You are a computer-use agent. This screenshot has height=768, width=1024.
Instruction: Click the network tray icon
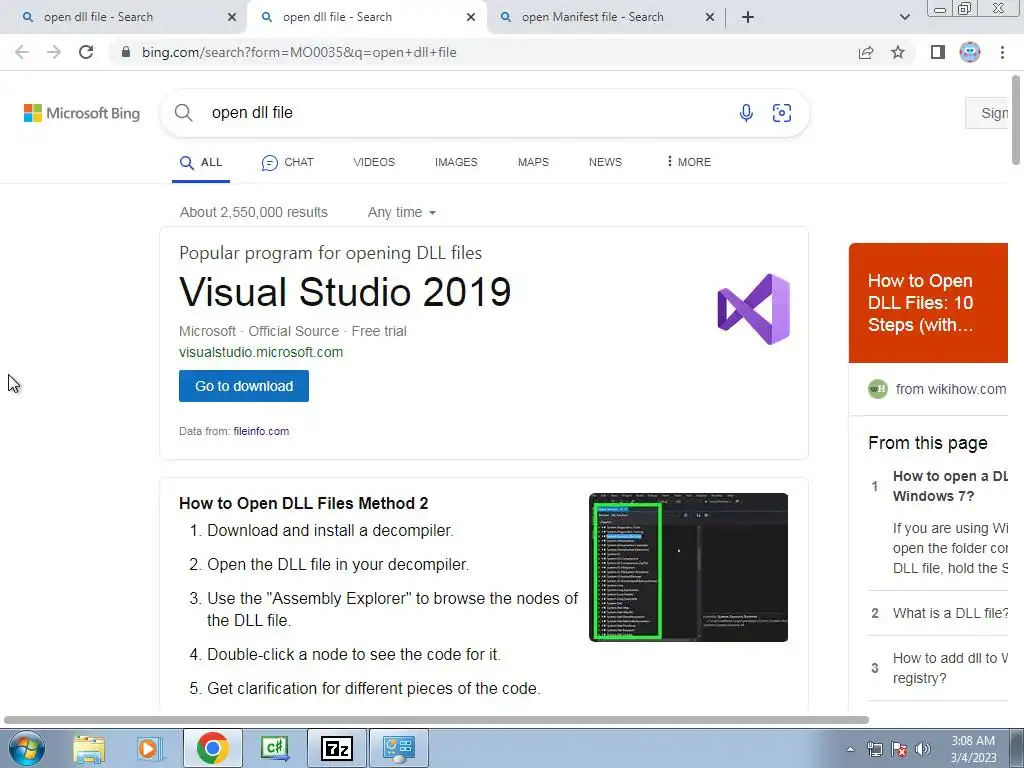874,750
